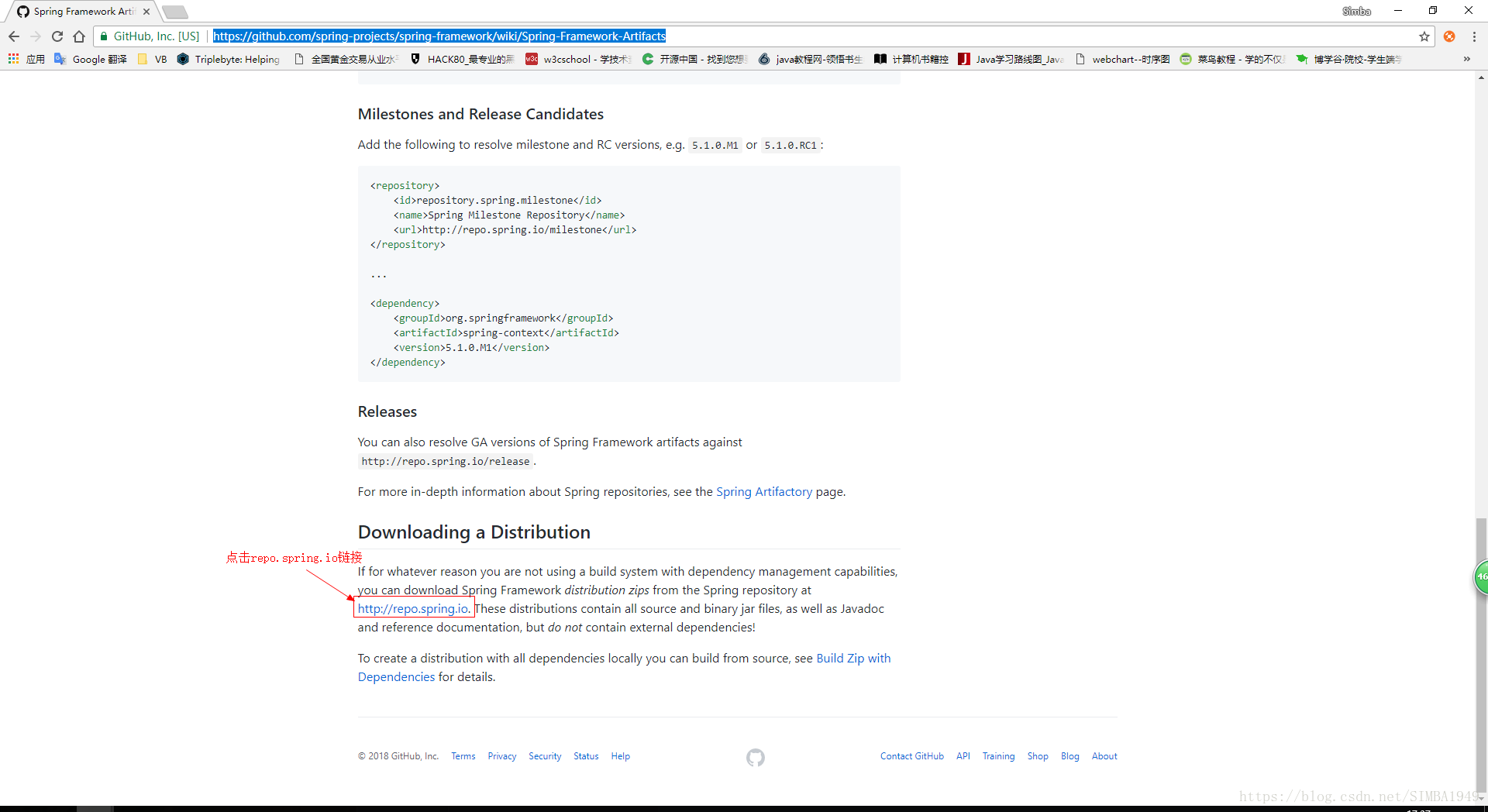Open the Contact GitHub footer link
Image resolution: width=1488 pixels, height=812 pixels.
pos(912,756)
